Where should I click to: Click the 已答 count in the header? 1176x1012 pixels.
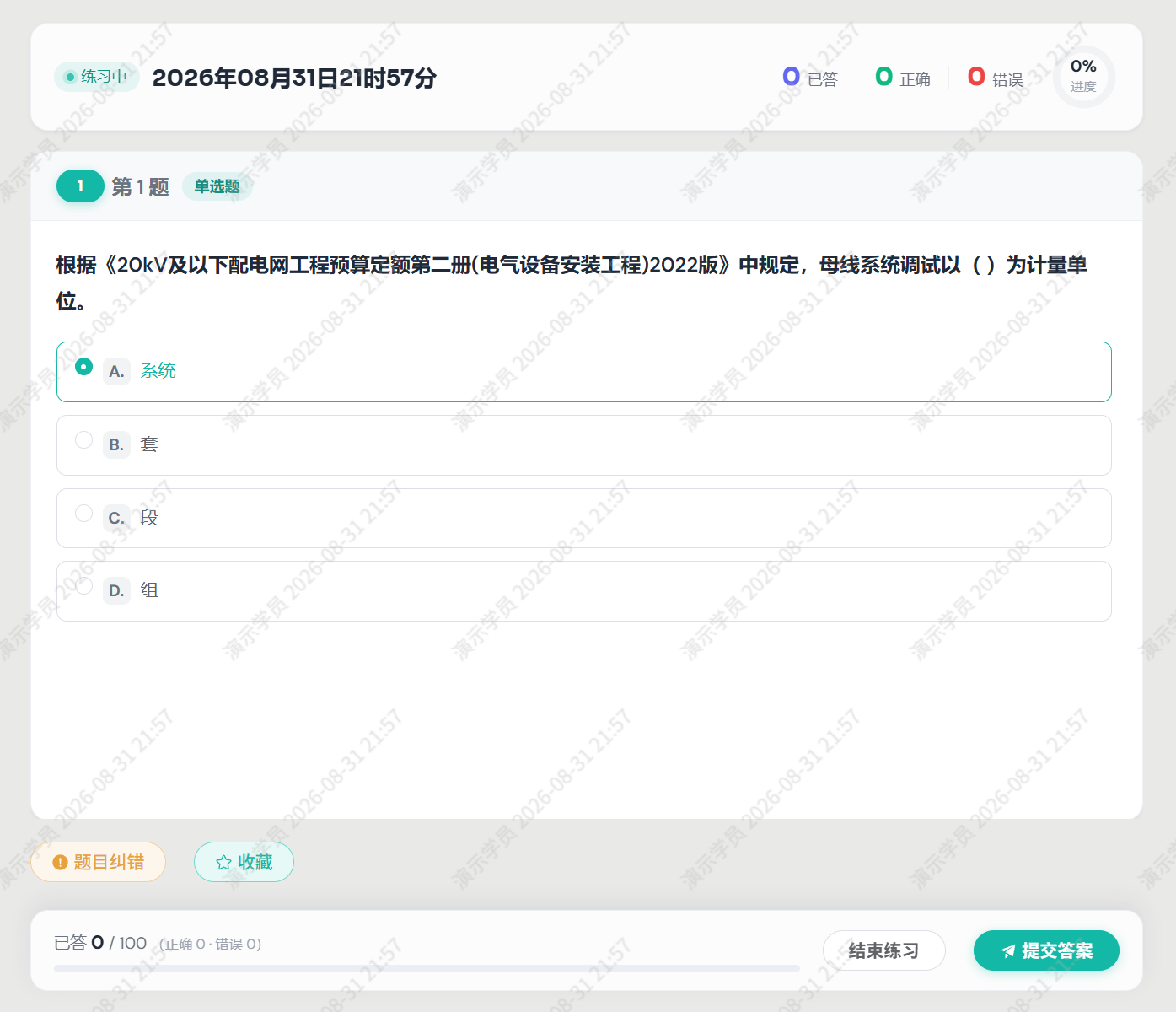(810, 78)
